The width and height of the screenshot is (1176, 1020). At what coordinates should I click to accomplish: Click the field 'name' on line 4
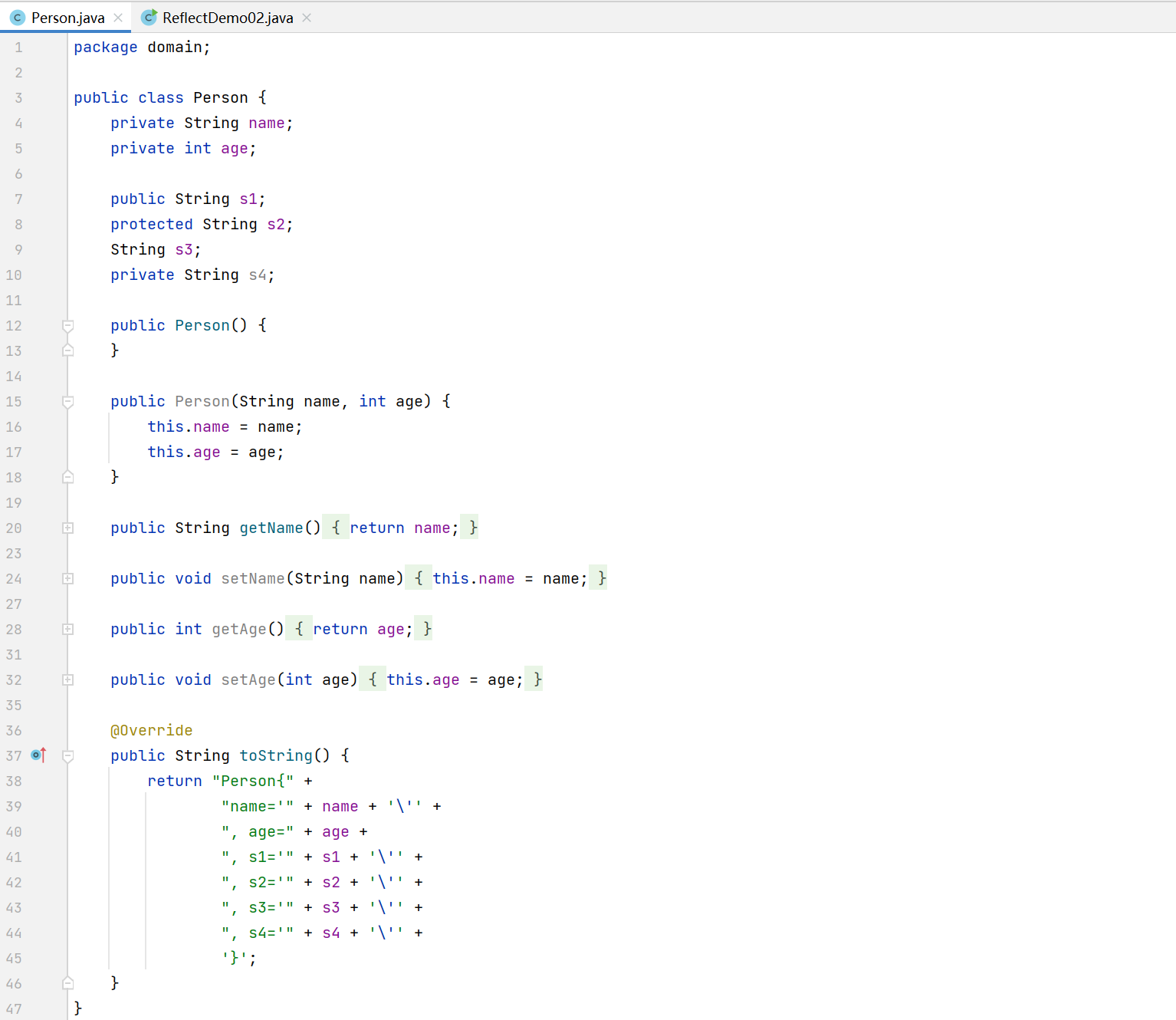[267, 123]
